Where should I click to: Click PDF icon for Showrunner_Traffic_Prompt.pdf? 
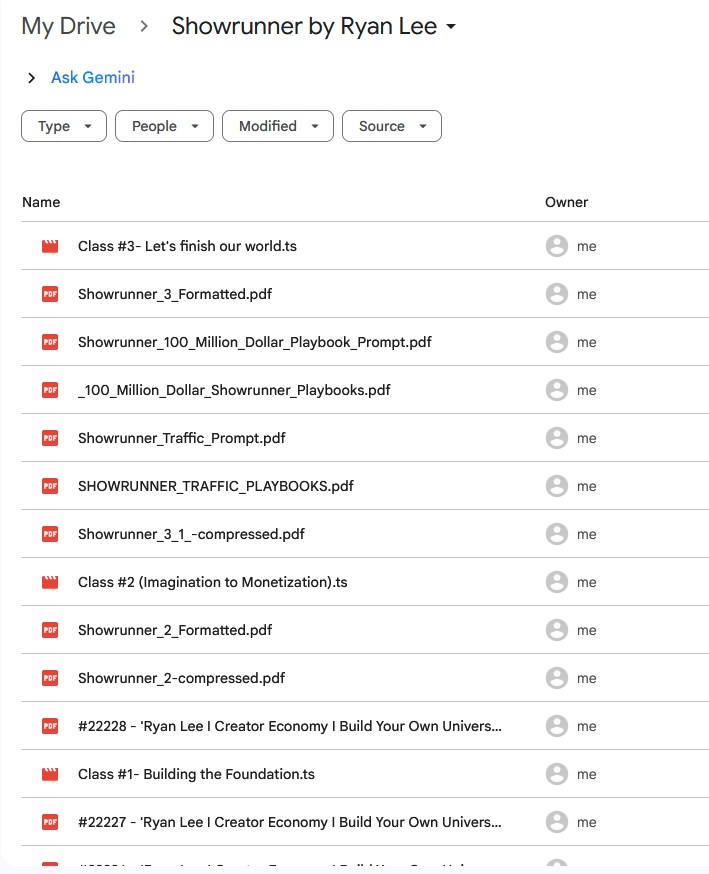[x=50, y=438]
